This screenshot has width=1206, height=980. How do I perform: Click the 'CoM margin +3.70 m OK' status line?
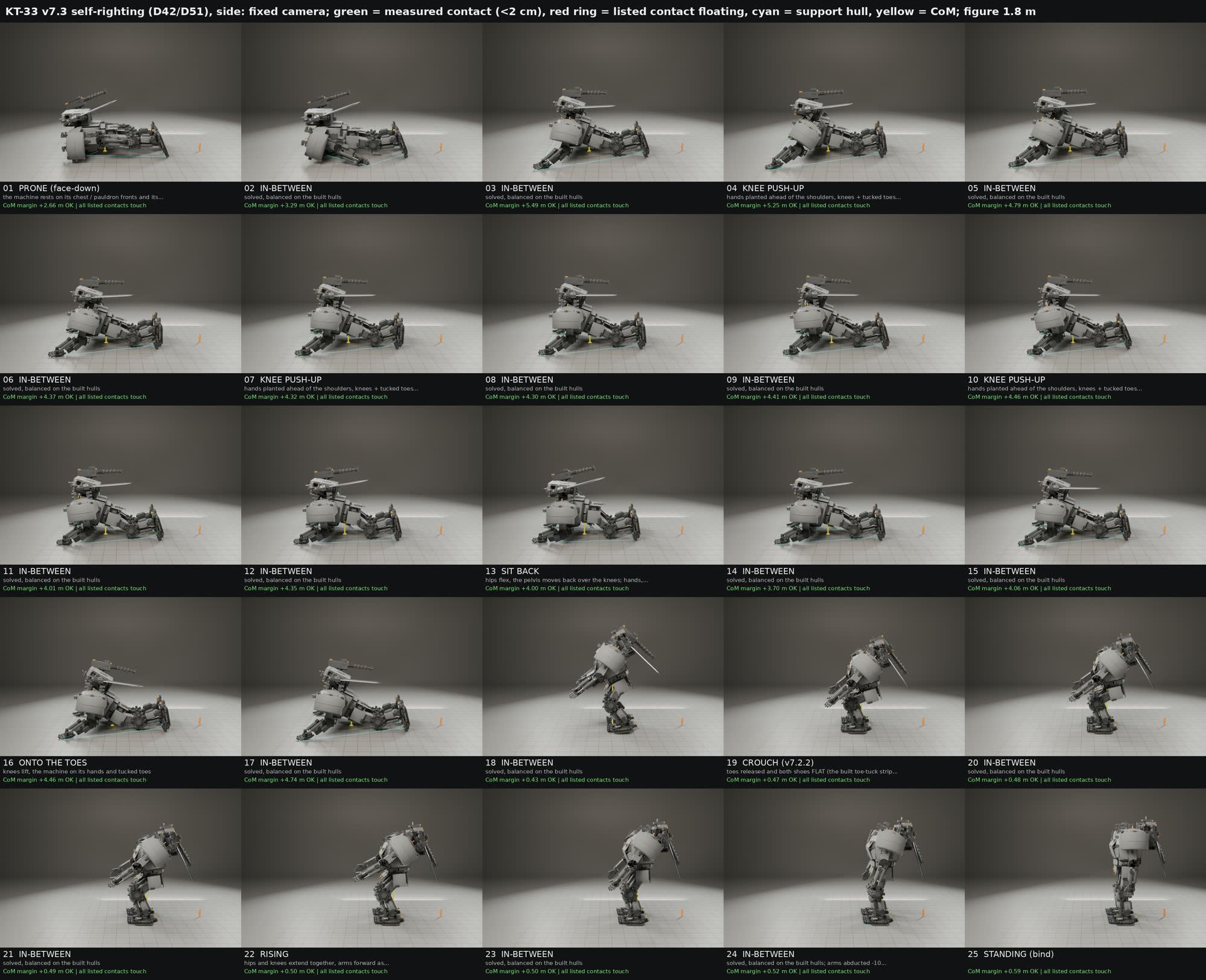tap(798, 588)
